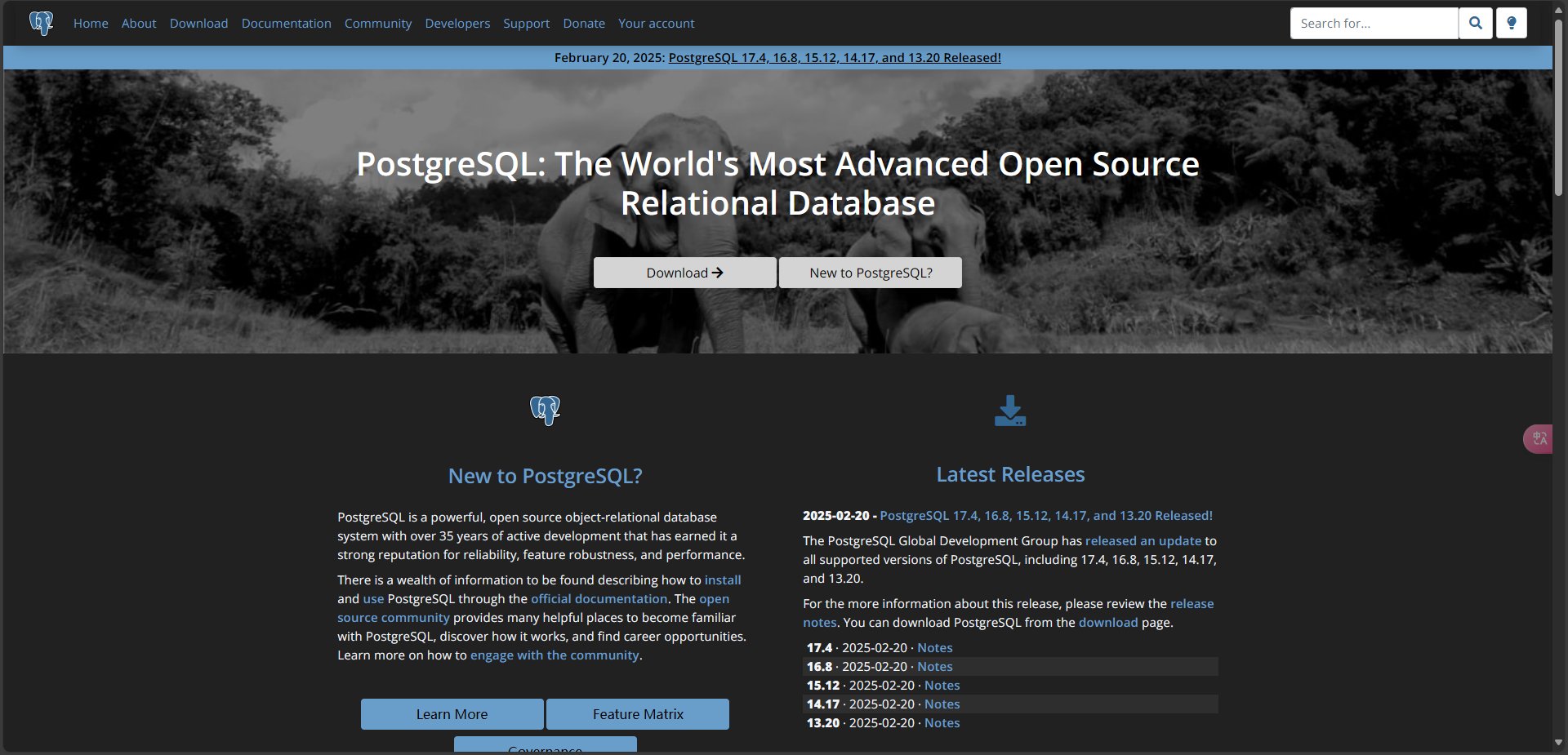Open the February 20 release announcement banner link

coord(835,58)
